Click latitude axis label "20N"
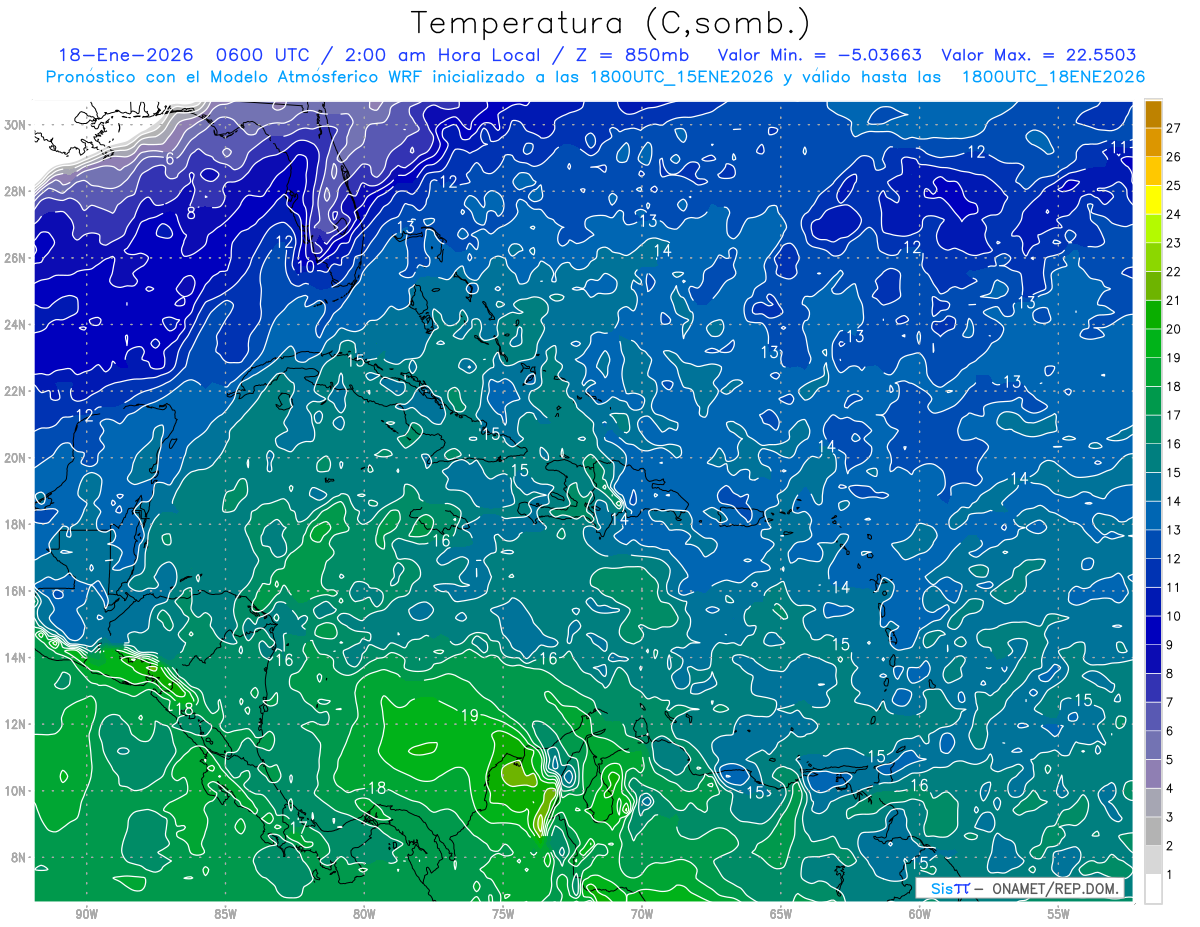This screenshot has height=927, width=1200. coord(17,457)
